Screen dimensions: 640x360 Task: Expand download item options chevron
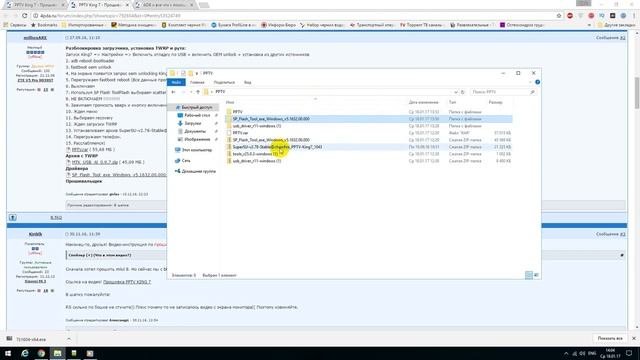coord(69,339)
